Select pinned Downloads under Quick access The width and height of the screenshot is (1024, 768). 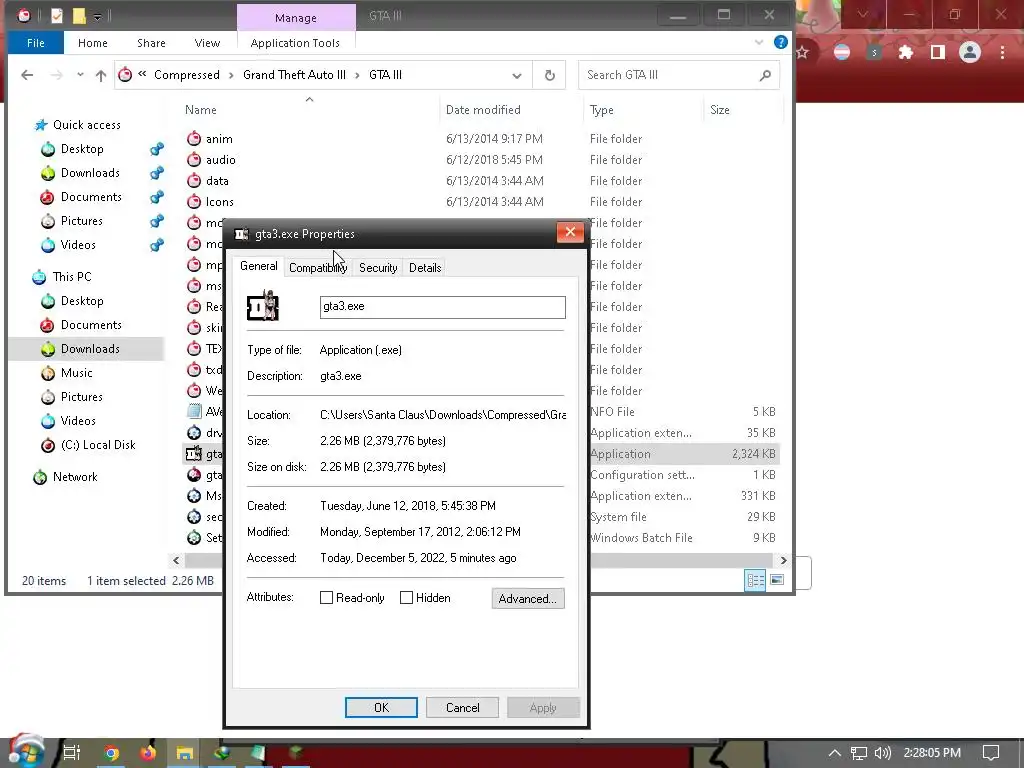coord(90,173)
